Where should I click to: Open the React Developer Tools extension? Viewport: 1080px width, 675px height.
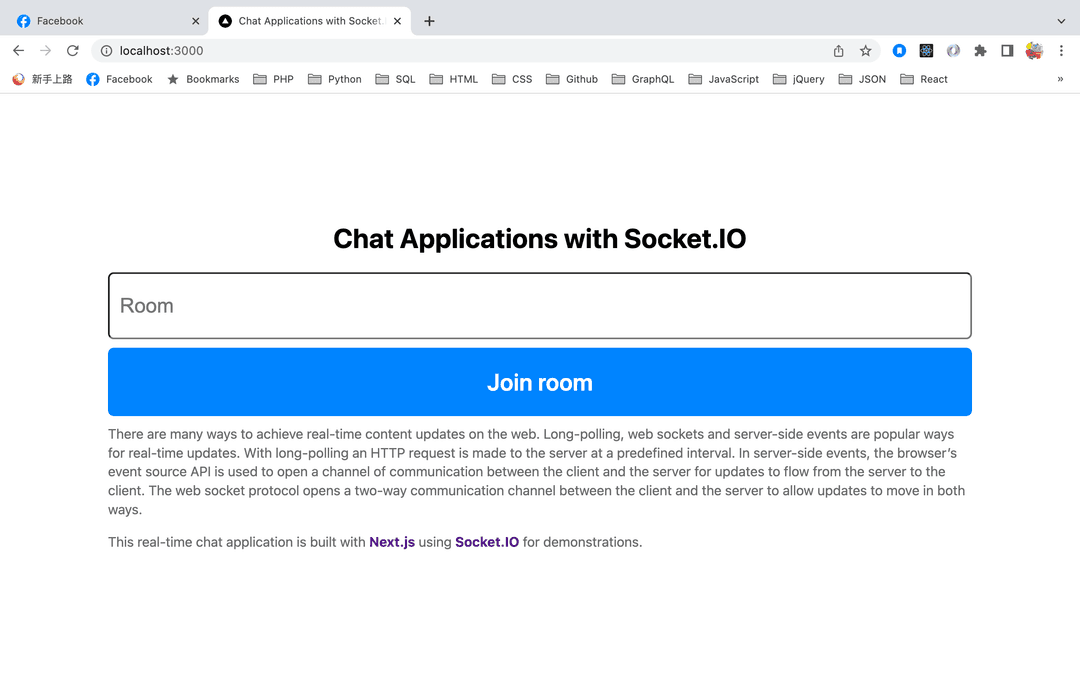coord(926,51)
